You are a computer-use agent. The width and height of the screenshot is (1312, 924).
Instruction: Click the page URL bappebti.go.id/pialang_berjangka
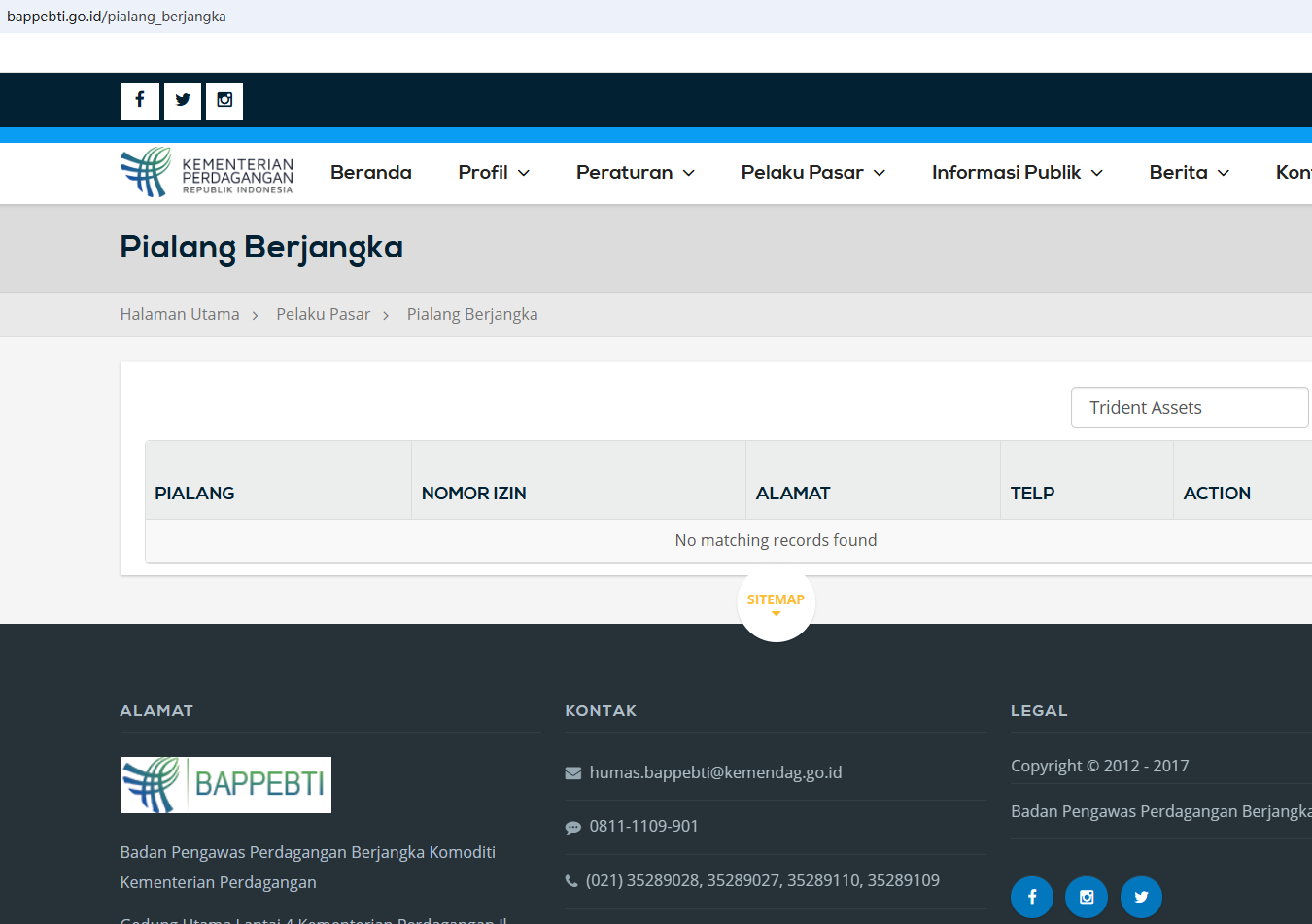(x=117, y=17)
